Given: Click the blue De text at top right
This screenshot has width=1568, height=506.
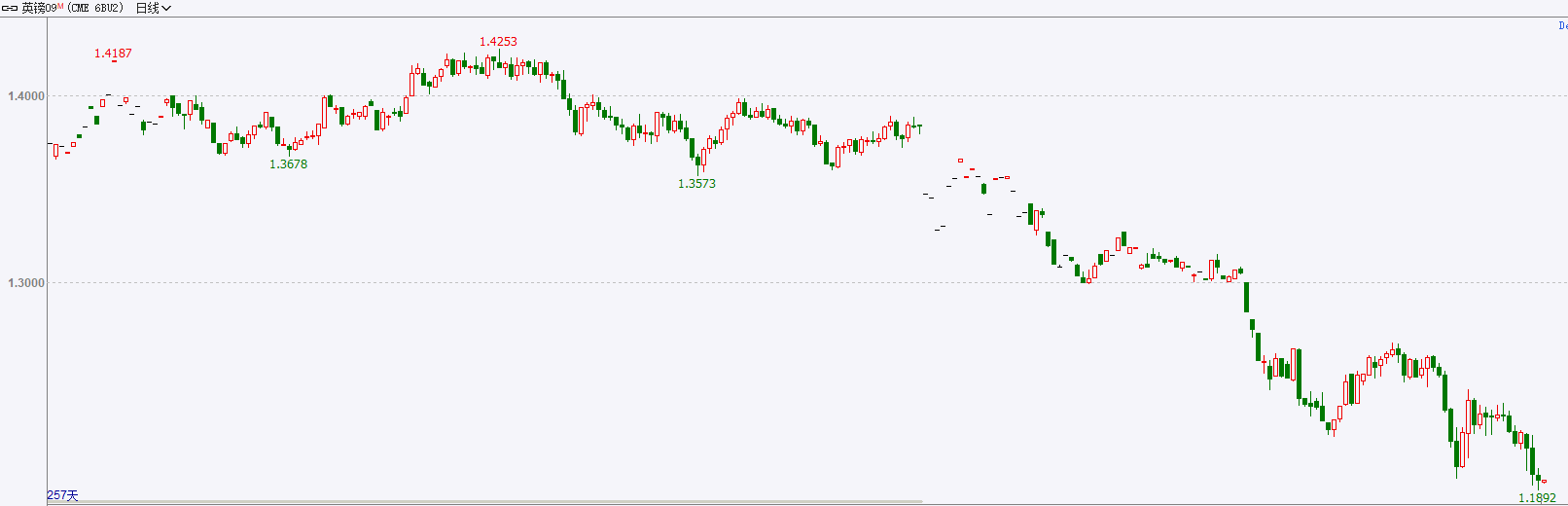Looking at the screenshot, I should (1562, 26).
